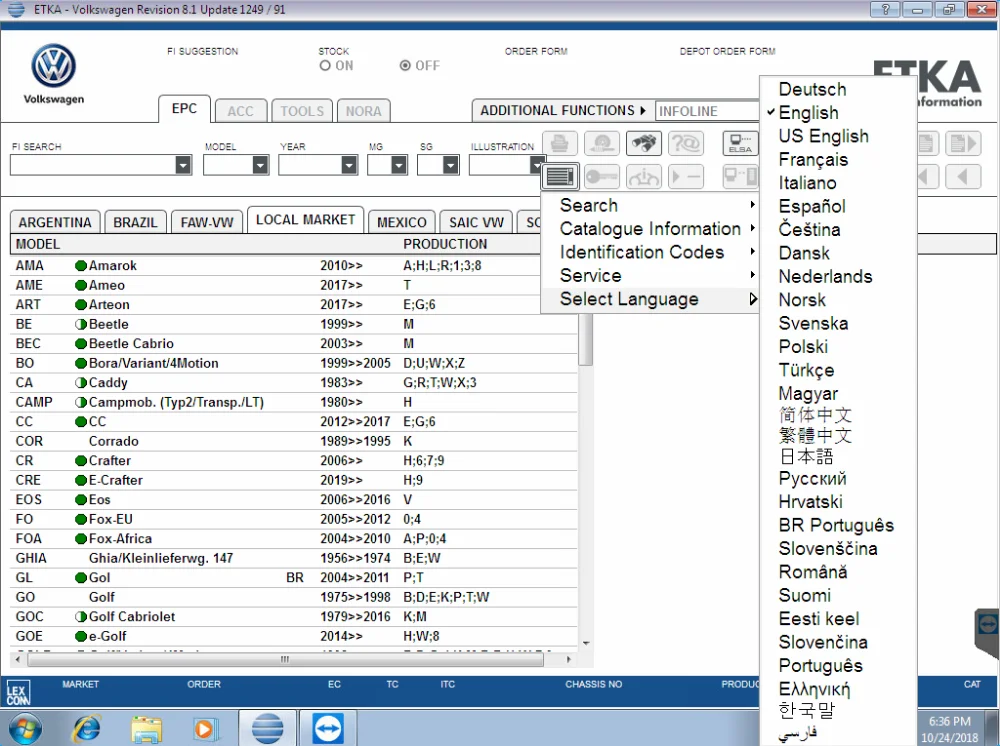
Task: Open the Windows Start button
Action: 25,728
